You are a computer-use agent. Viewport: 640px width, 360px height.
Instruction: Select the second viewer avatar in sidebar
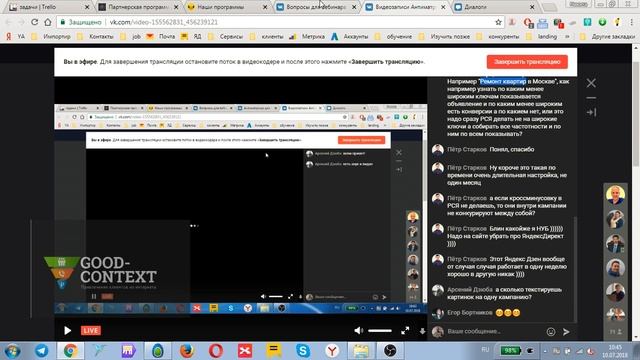click(615, 220)
